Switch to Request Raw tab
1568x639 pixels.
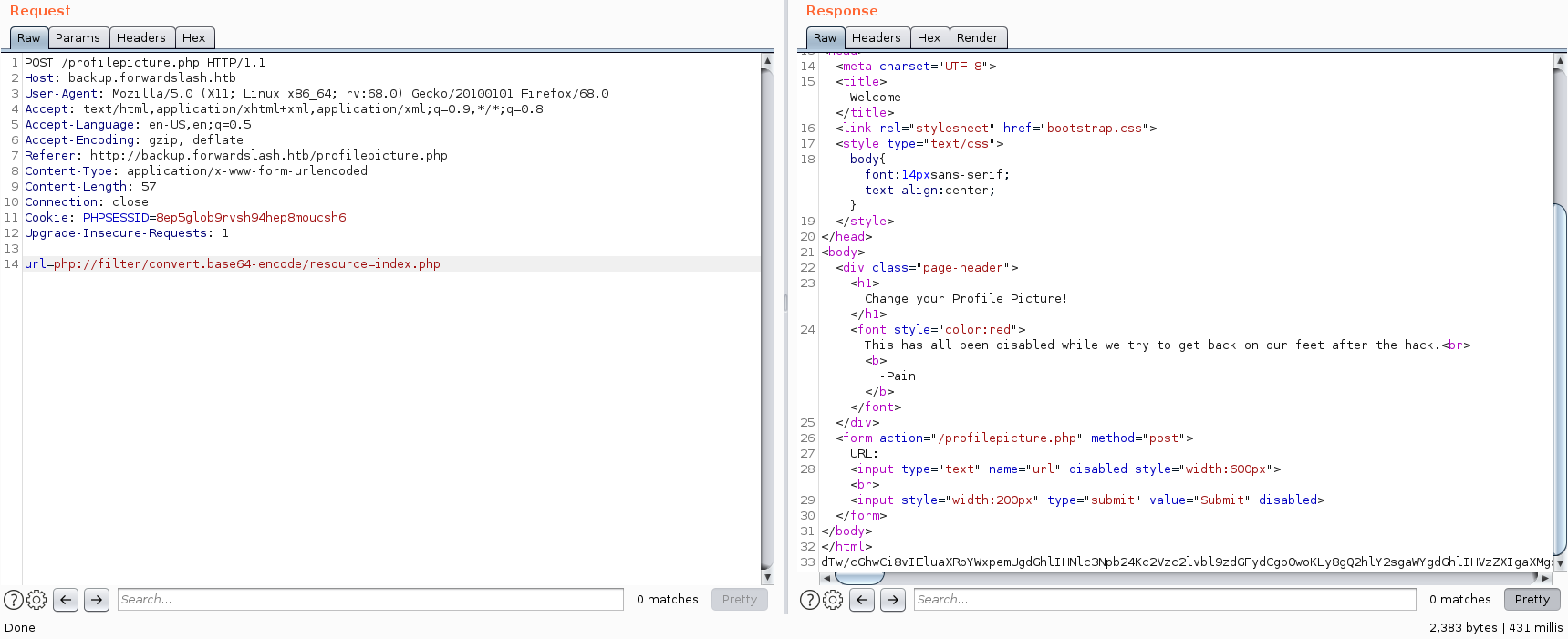pos(29,38)
